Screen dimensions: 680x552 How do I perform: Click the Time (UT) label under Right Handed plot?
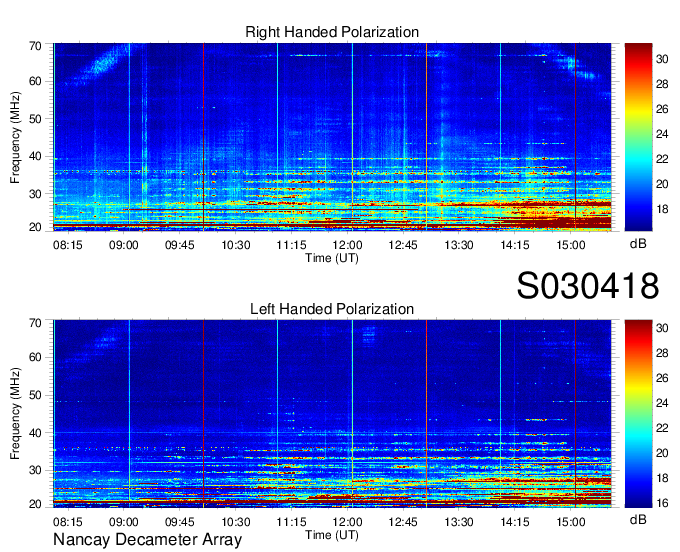click(332, 258)
